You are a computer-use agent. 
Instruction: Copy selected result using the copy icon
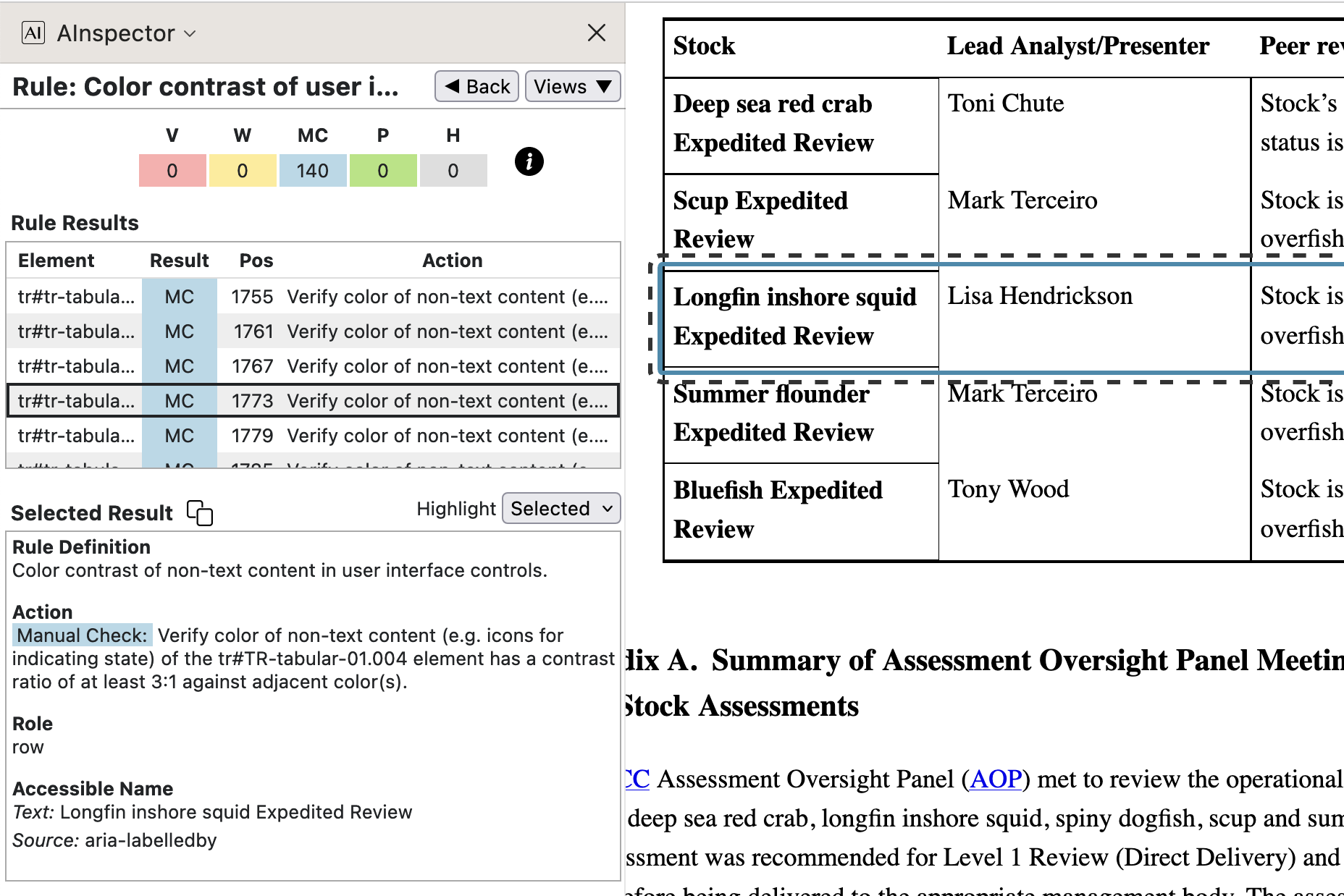199,512
